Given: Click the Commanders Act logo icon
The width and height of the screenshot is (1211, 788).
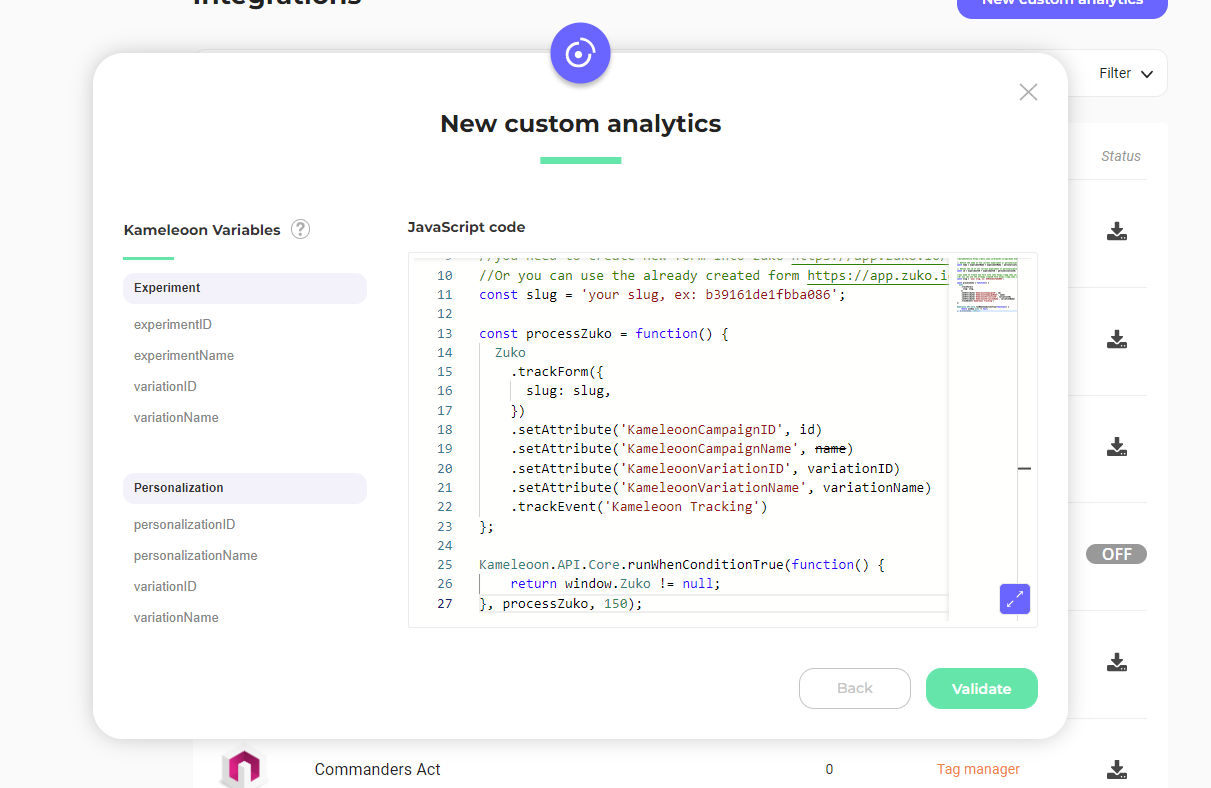Looking at the screenshot, I should (244, 768).
